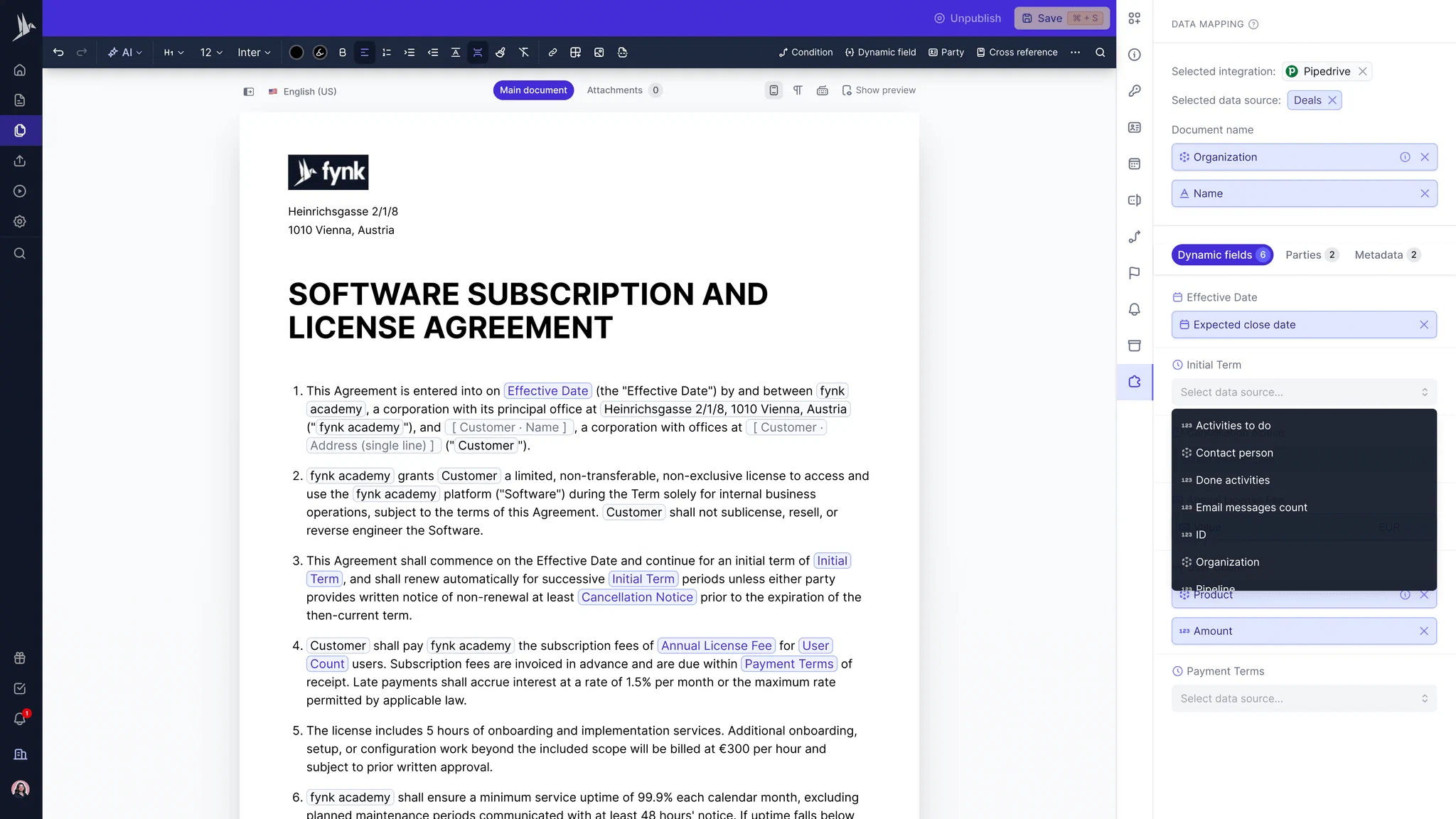This screenshot has height=819, width=1456.
Task: Click the Unpublish button
Action: pos(967,18)
